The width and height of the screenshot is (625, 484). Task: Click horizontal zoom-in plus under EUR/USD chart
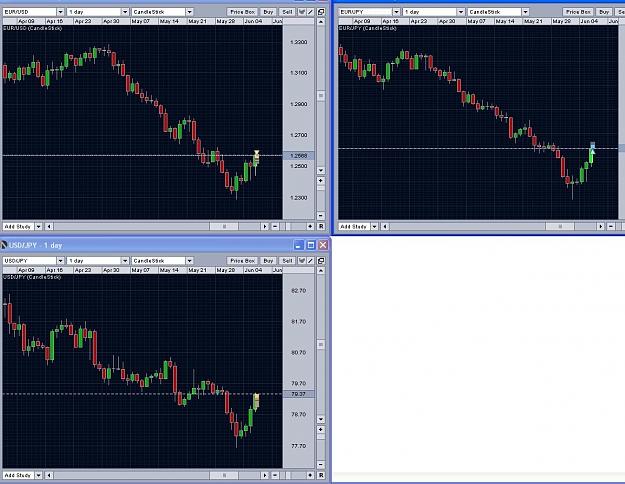pos(310,226)
